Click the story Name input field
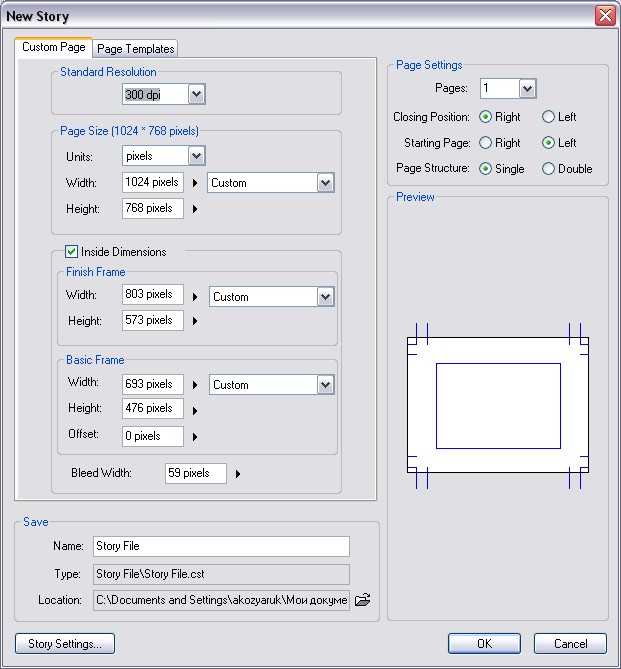The height and width of the screenshot is (669, 621). [x=221, y=546]
